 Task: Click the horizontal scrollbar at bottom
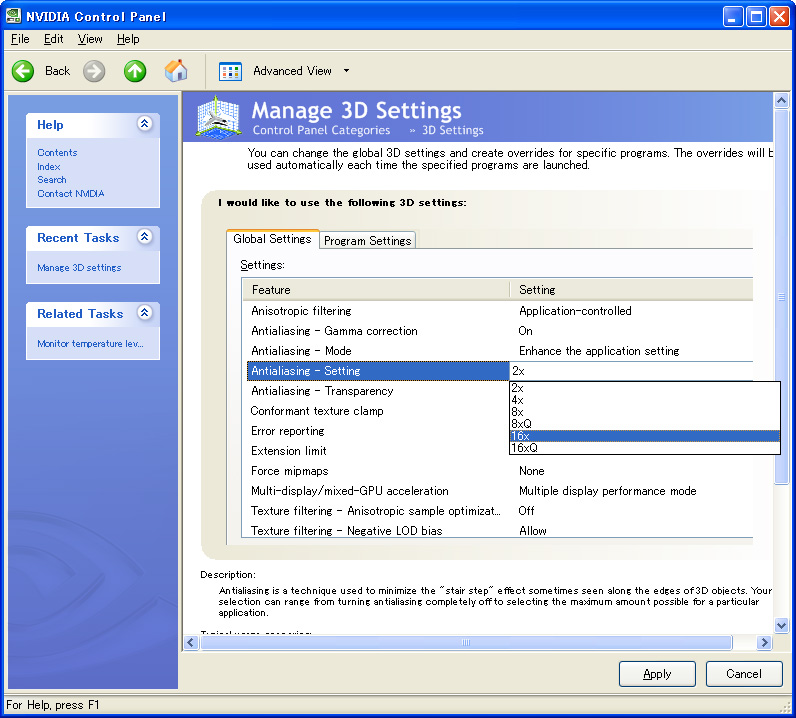tap(465, 643)
